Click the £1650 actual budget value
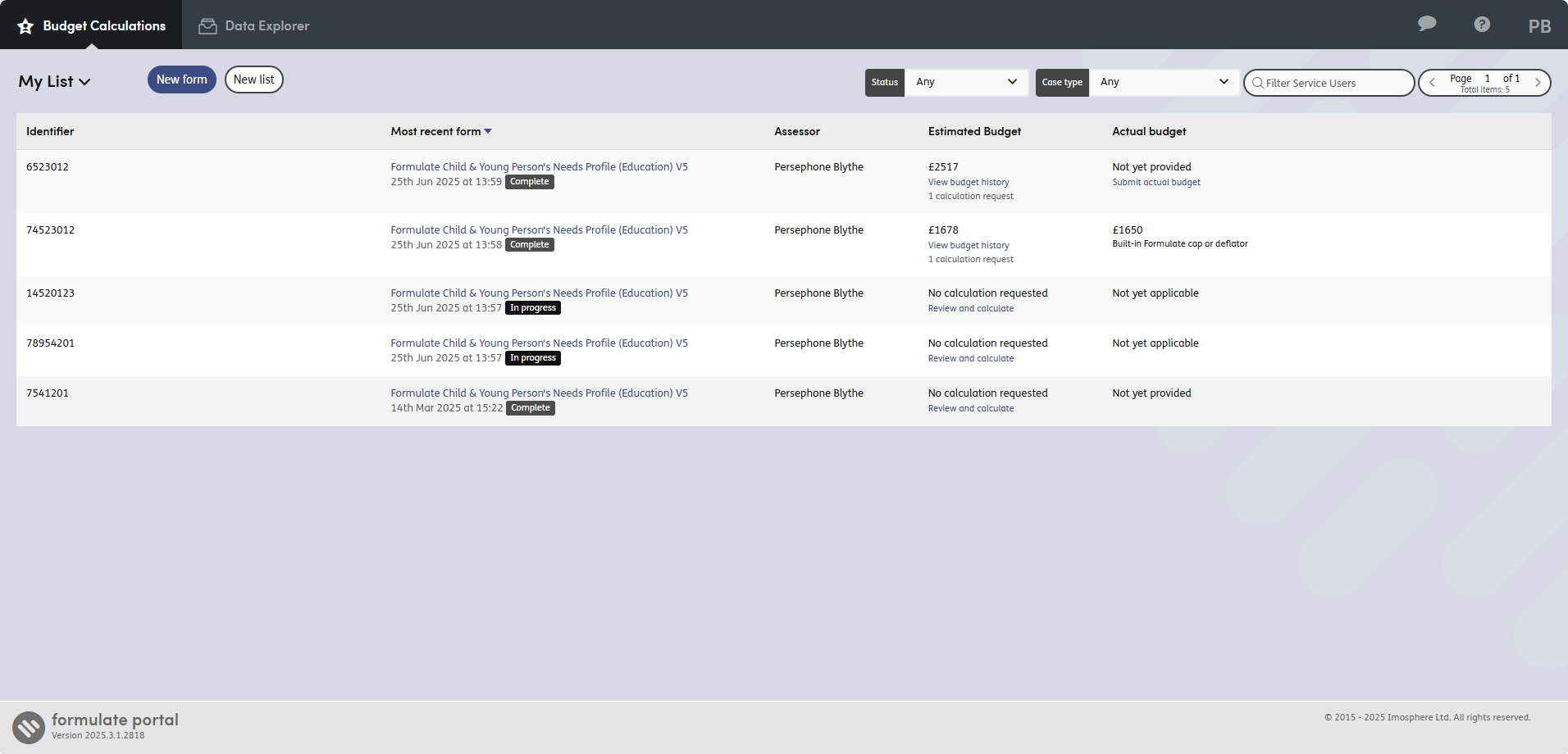The height and width of the screenshot is (754, 1568). pyautogui.click(x=1128, y=229)
